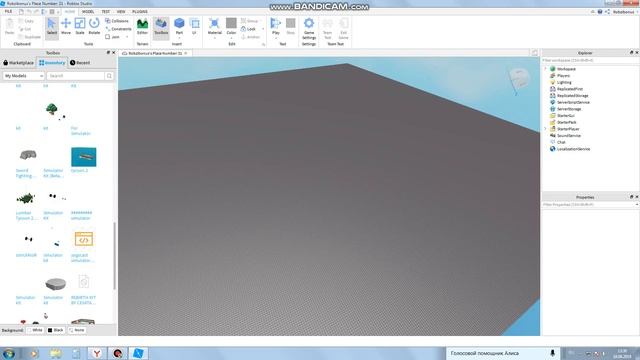The image size is (640, 360).
Task: Click the Lock tool
Action: (x=248, y=29)
